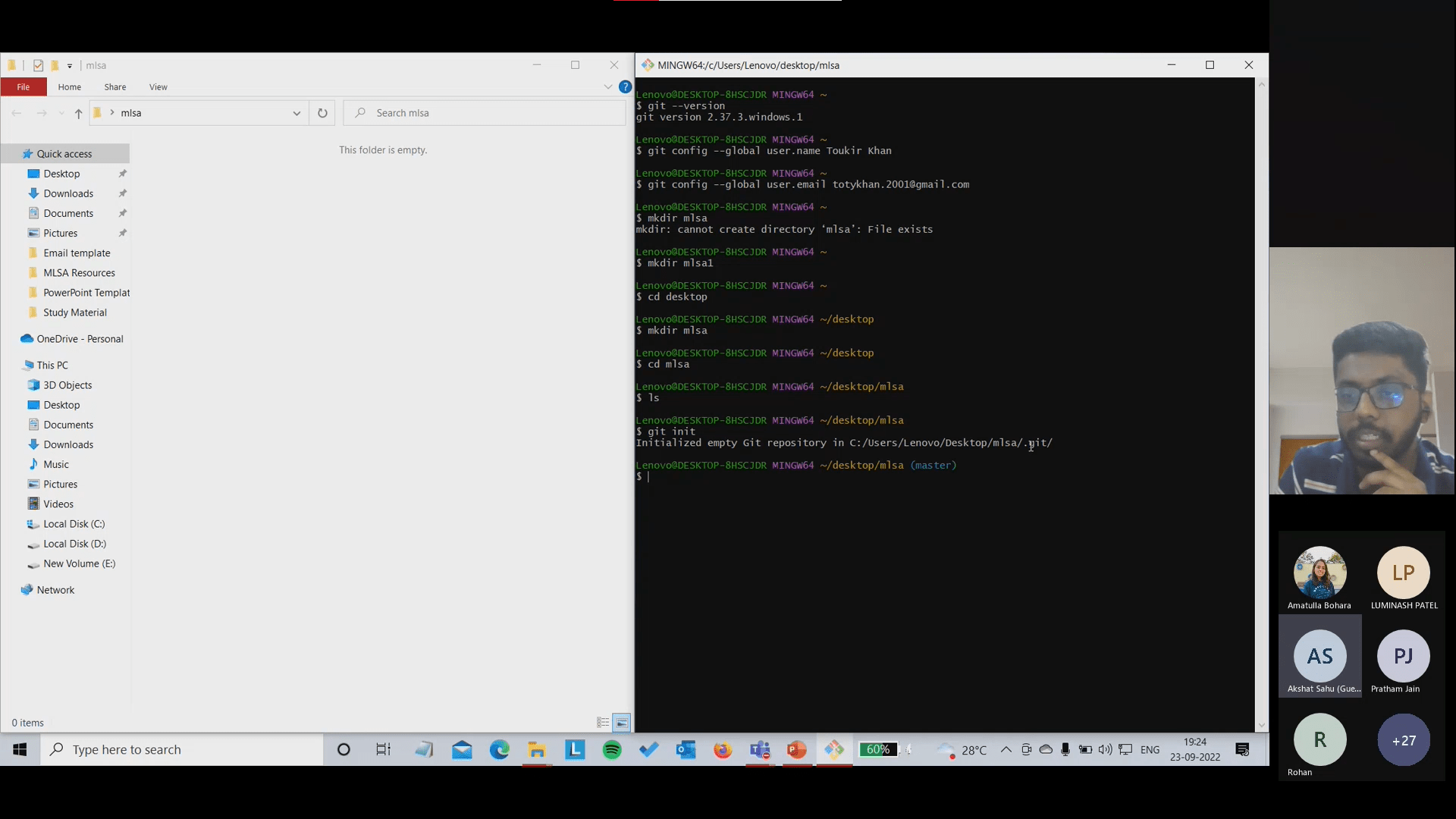Open the address bar history dropdown
This screenshot has height=819, width=1456.
point(297,113)
